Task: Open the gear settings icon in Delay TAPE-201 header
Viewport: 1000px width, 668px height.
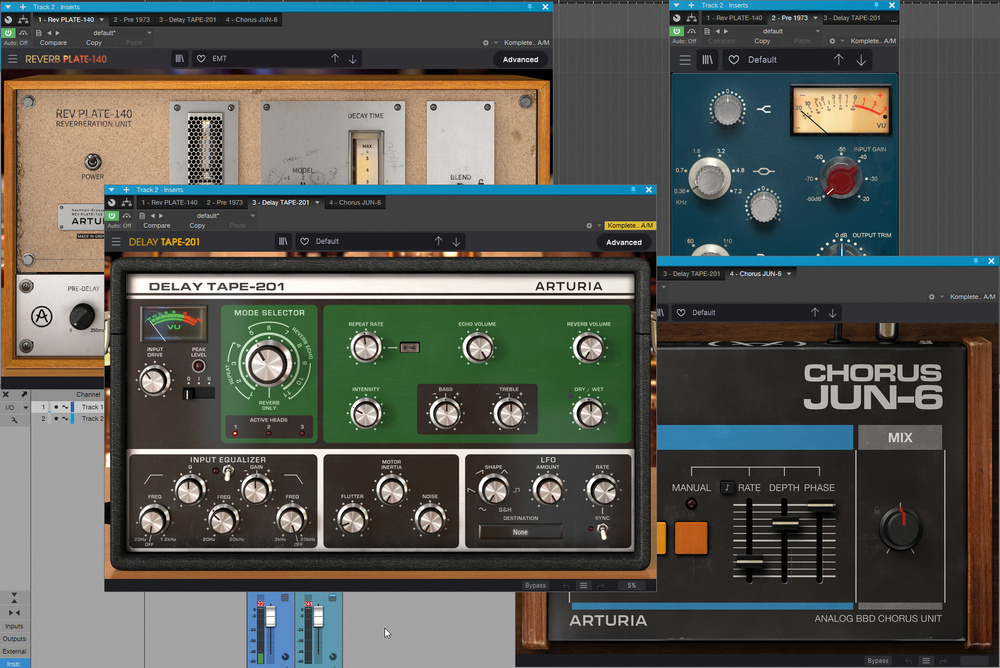Action: coord(589,226)
